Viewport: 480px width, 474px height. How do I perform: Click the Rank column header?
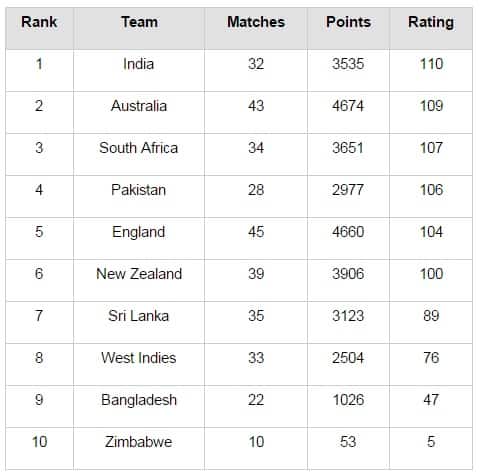pyautogui.click(x=39, y=22)
